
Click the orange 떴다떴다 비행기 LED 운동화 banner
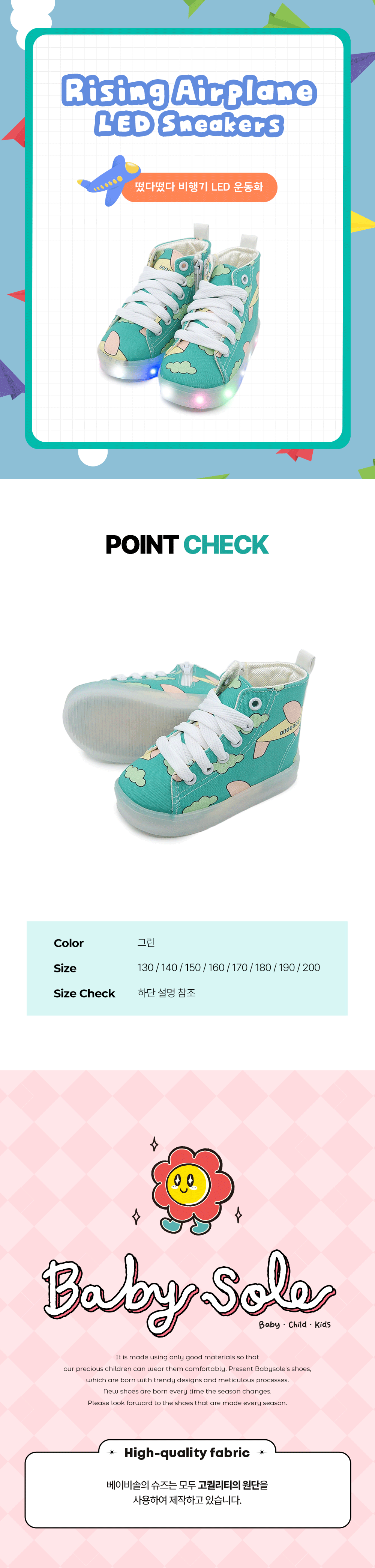pyautogui.click(x=199, y=187)
